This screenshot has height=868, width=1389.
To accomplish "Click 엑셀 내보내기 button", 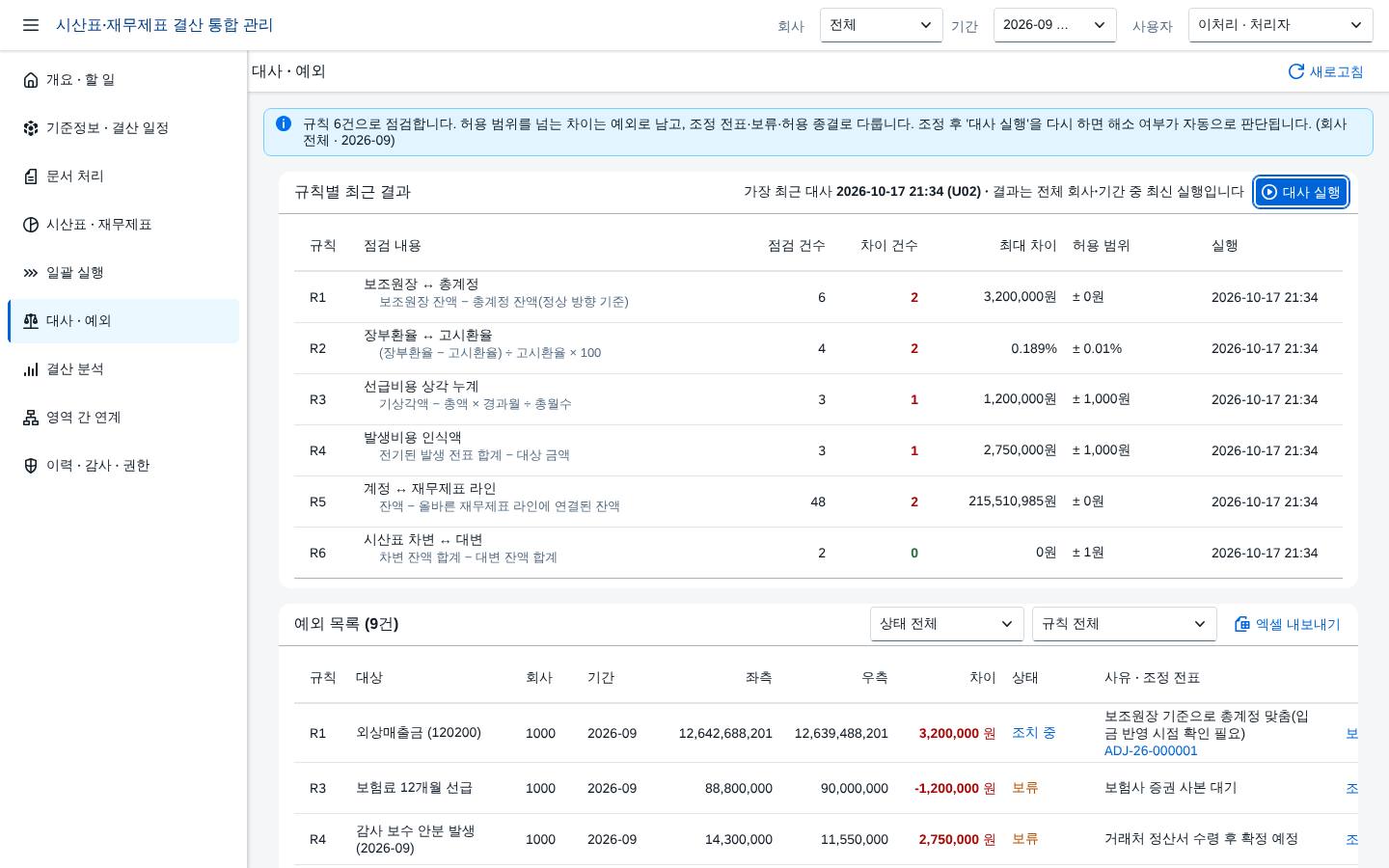I will tap(1288, 624).
